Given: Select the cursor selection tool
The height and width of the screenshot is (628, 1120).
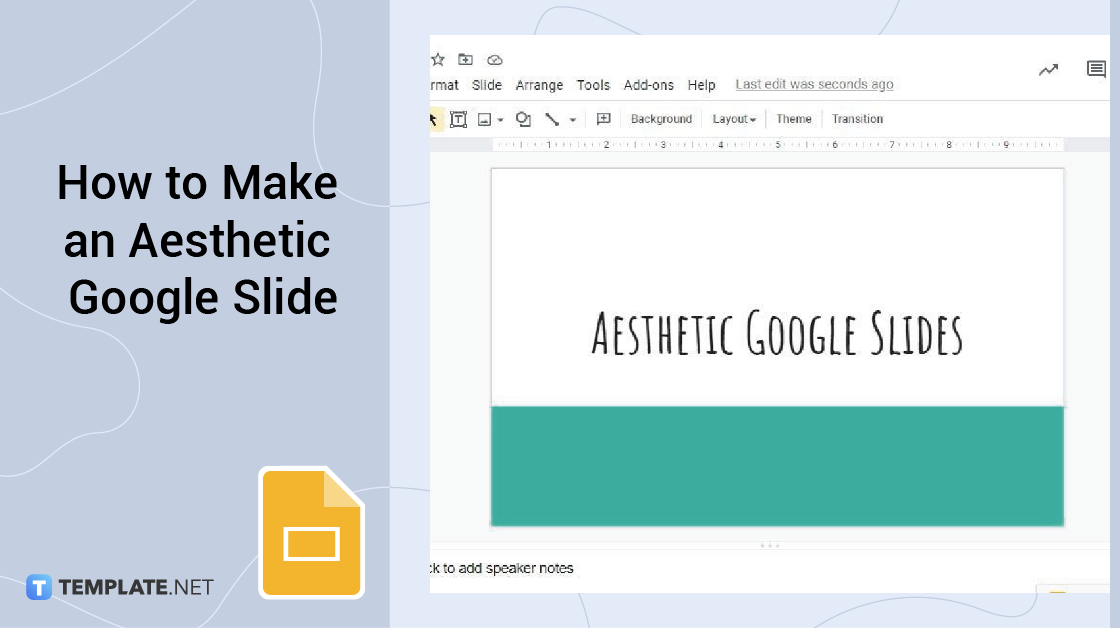Looking at the screenshot, I should pos(434,119).
